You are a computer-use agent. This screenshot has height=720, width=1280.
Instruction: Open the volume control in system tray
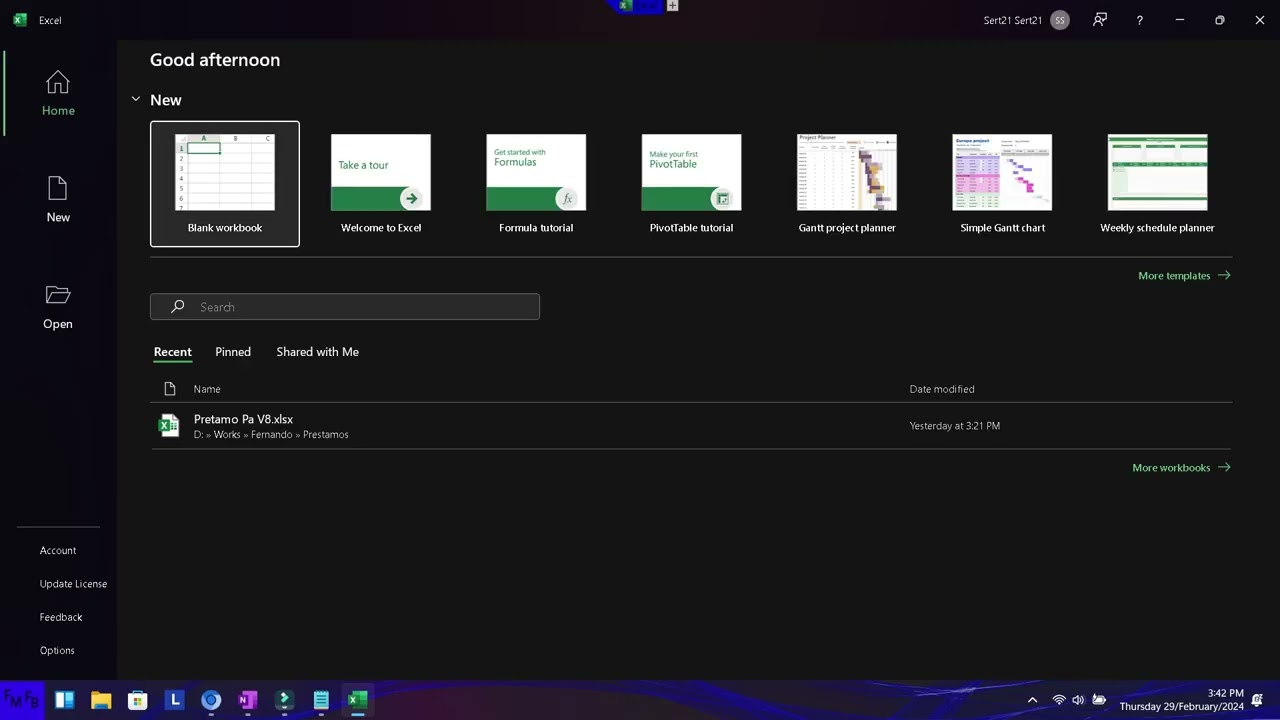coord(1078,700)
